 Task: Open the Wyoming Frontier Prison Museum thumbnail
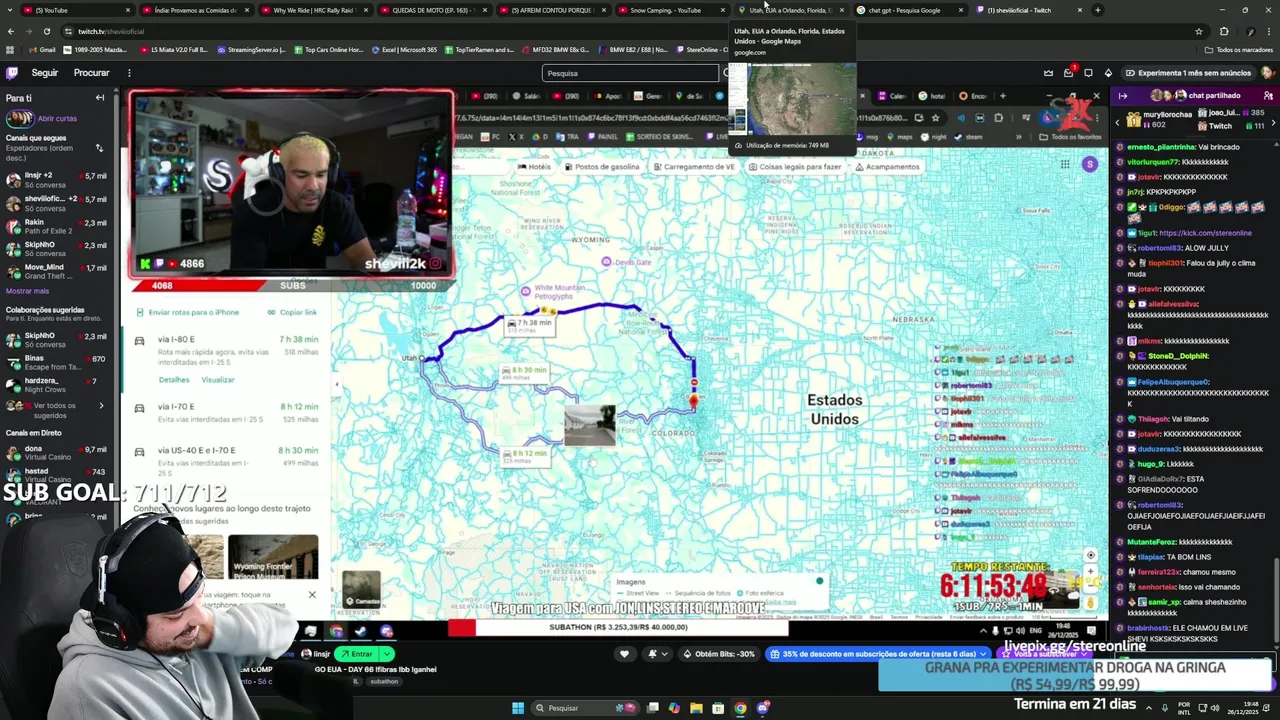[x=273, y=558]
